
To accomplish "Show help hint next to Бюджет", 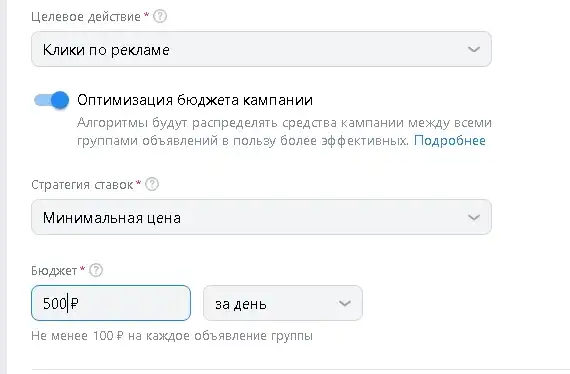I will 96,270.
